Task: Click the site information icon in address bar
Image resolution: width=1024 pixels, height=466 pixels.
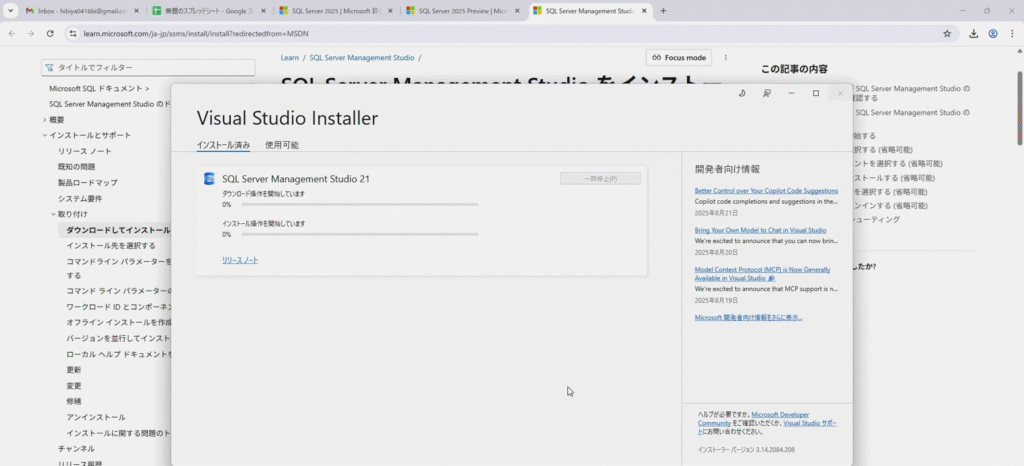Action: (x=73, y=33)
